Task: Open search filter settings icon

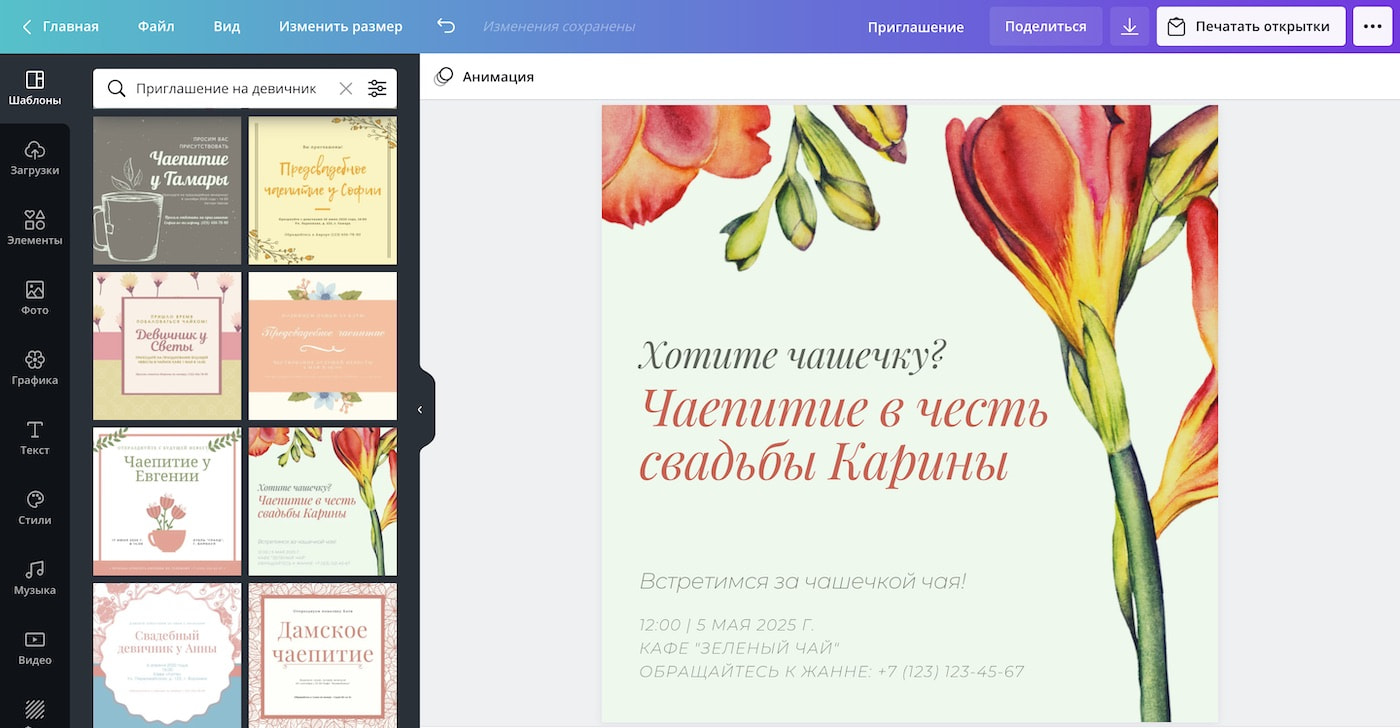Action: [x=377, y=89]
